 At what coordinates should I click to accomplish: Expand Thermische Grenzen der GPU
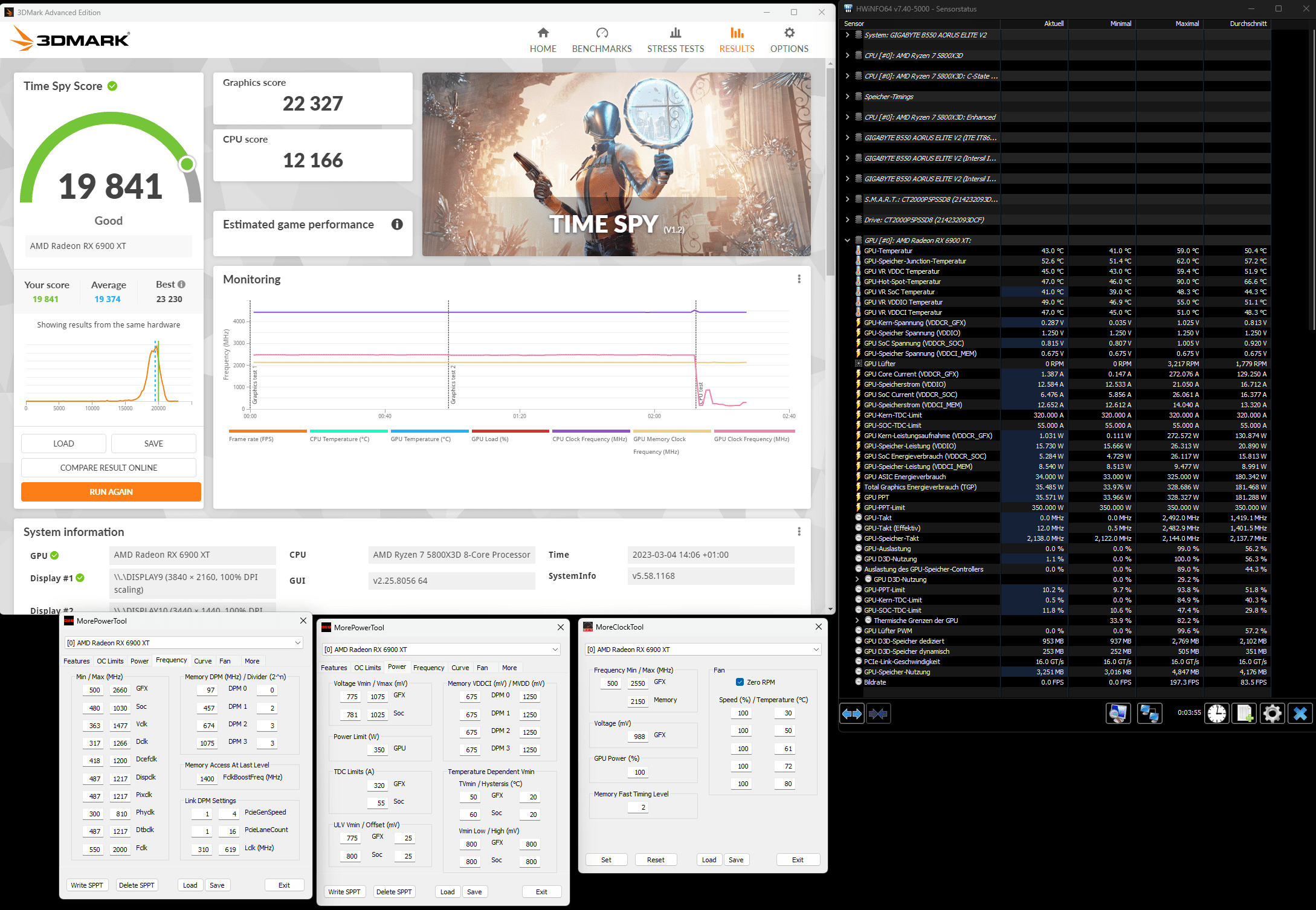(857, 621)
